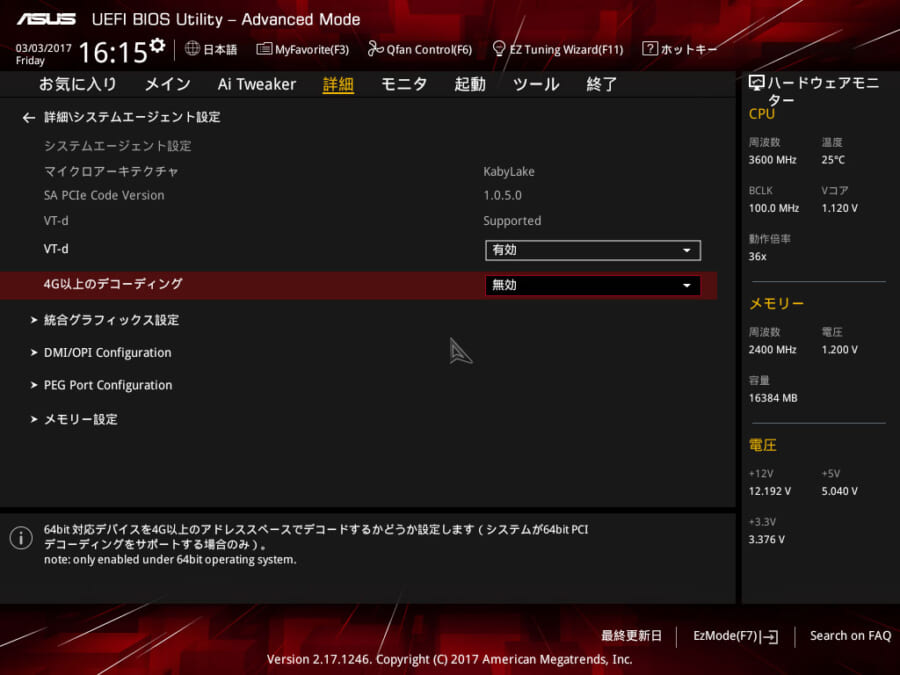
Task: Click the EZ Tuning Wizard lightbulb icon
Action: [499, 49]
